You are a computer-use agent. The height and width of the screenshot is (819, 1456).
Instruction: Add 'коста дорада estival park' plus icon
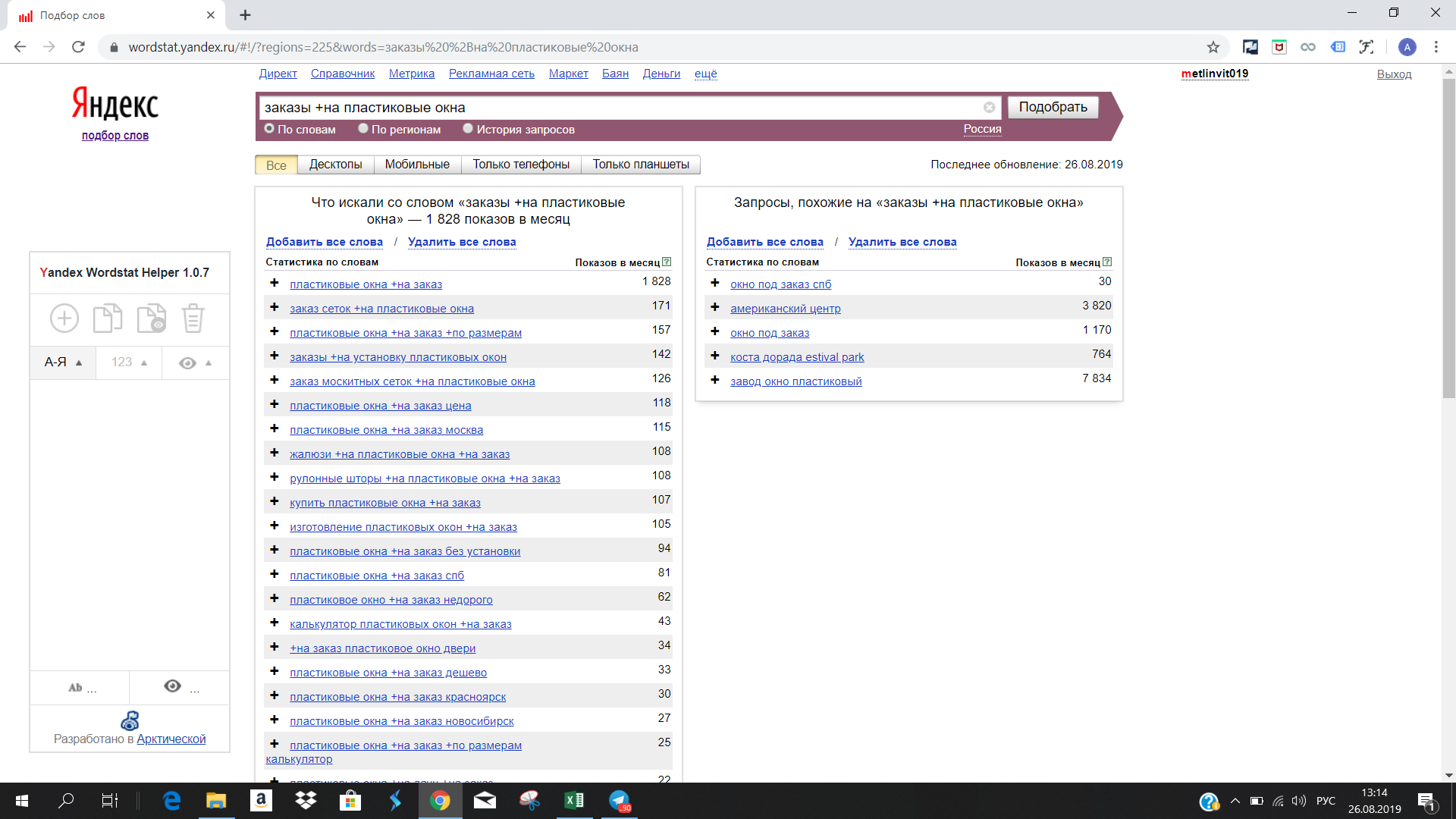coord(715,356)
